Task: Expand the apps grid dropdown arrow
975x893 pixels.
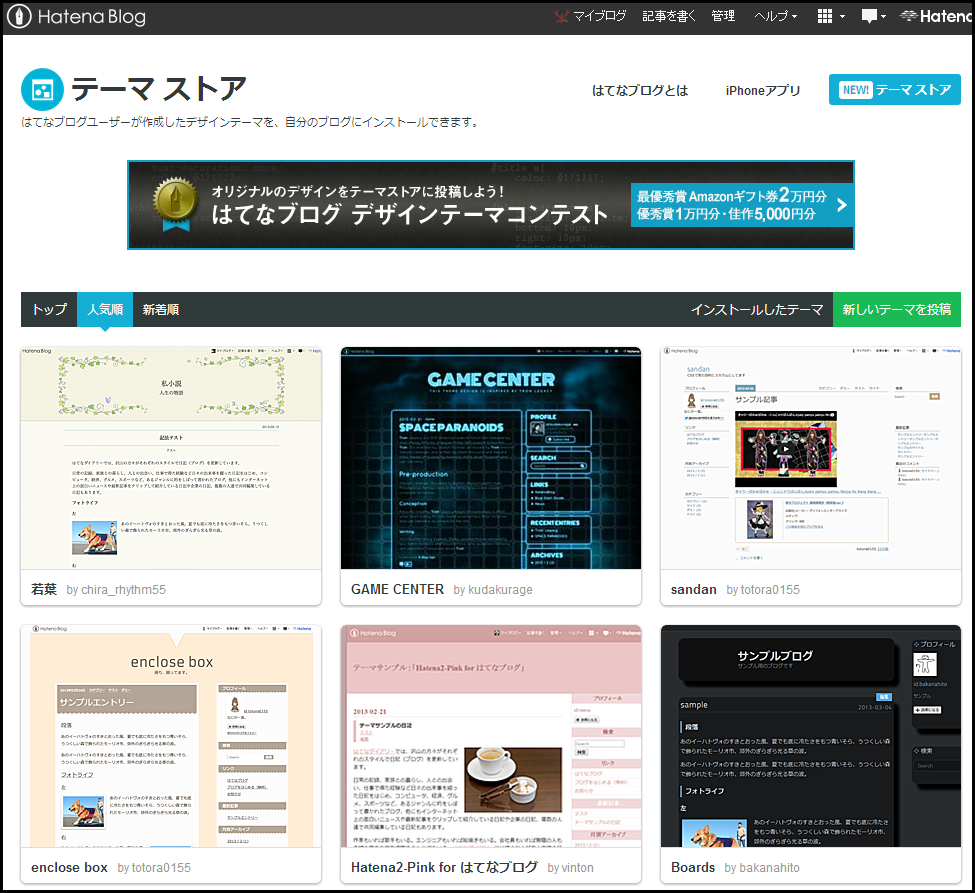Action: (843, 17)
